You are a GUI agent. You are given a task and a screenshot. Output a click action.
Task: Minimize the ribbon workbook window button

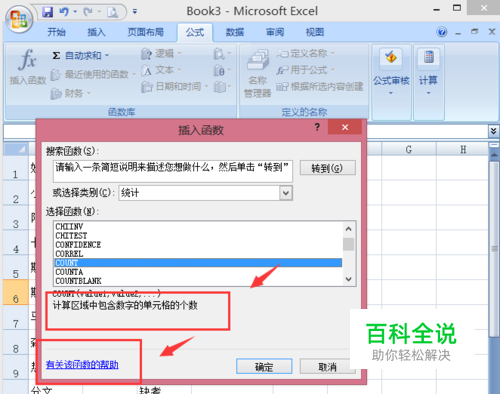[458, 32]
